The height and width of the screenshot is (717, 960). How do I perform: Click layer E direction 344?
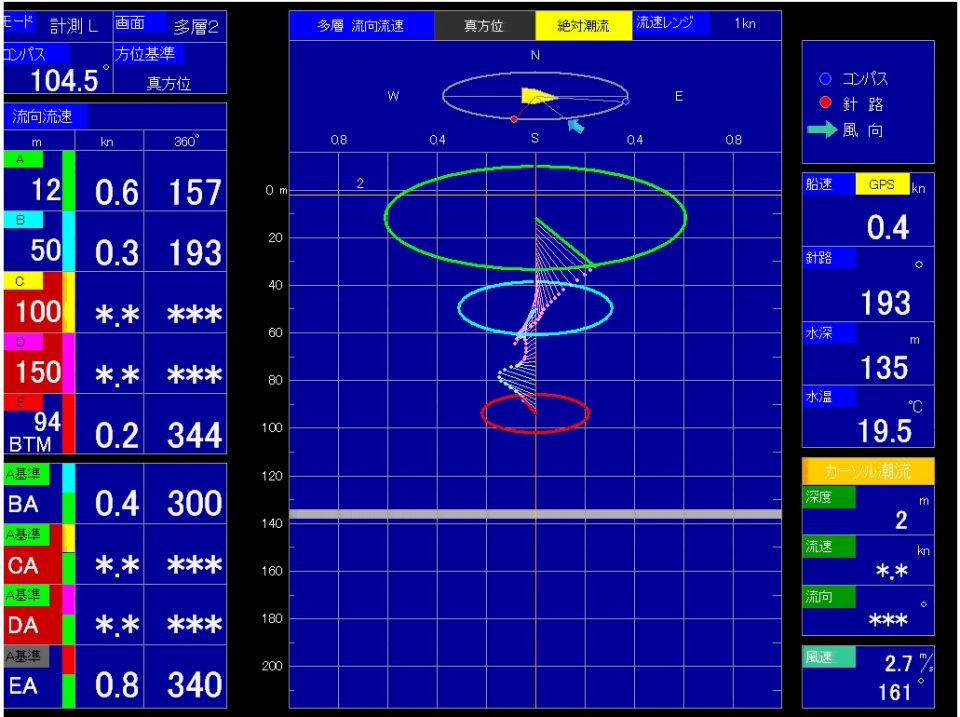click(195, 435)
